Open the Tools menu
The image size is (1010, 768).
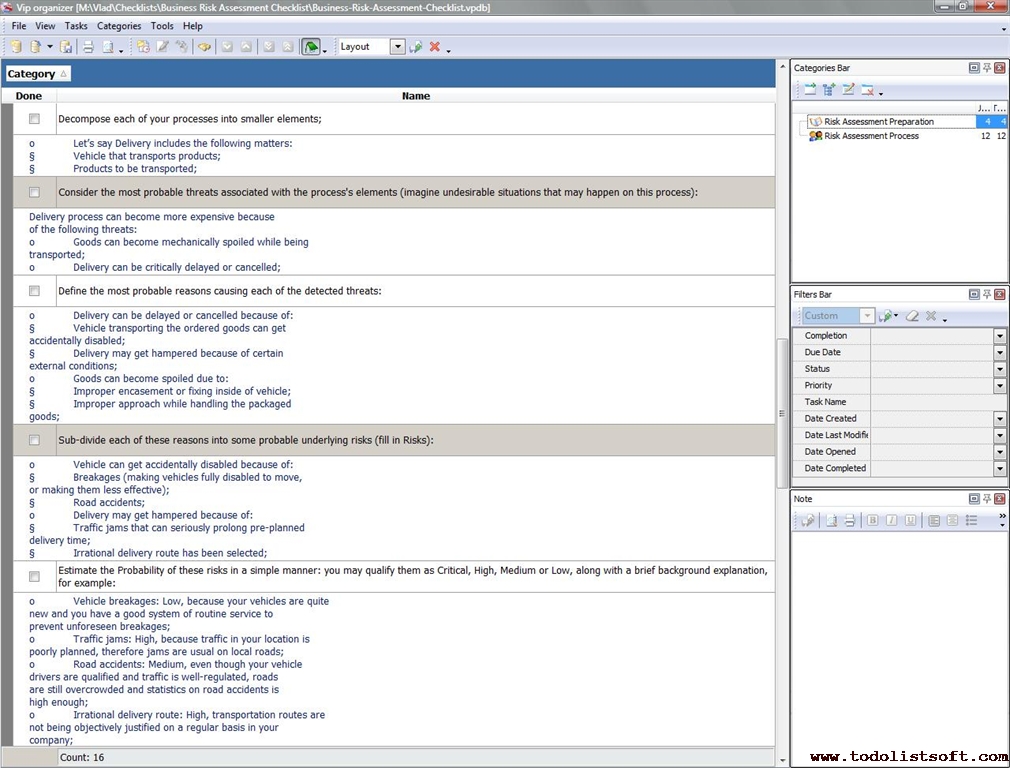click(x=162, y=26)
